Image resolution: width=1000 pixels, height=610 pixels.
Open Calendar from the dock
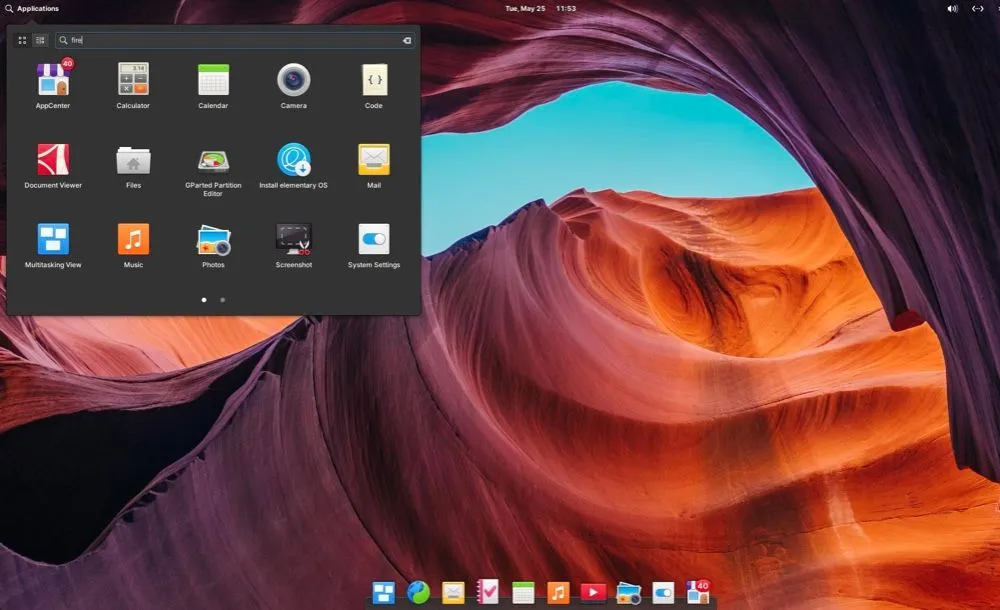pyautogui.click(x=523, y=593)
